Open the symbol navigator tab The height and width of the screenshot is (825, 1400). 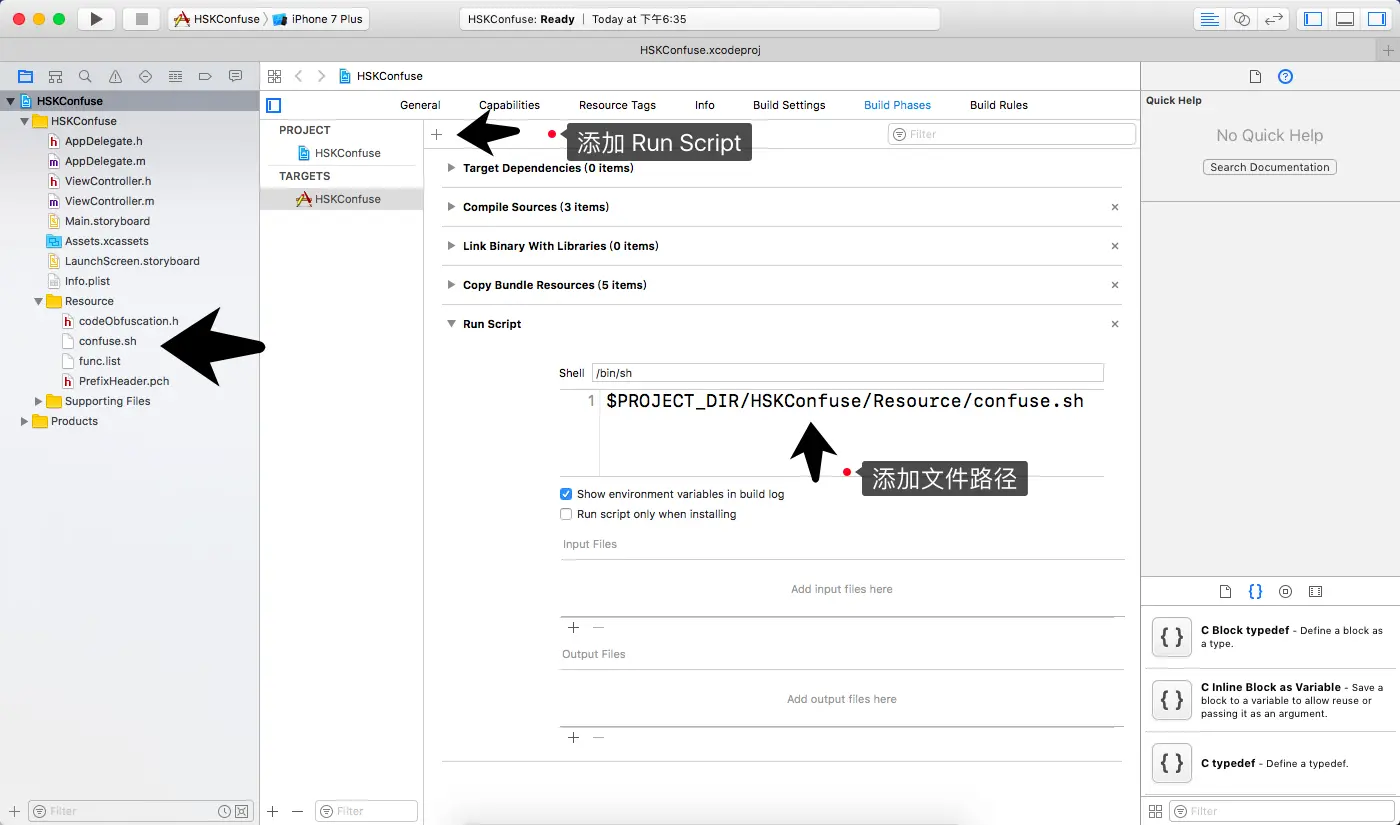tap(55, 76)
